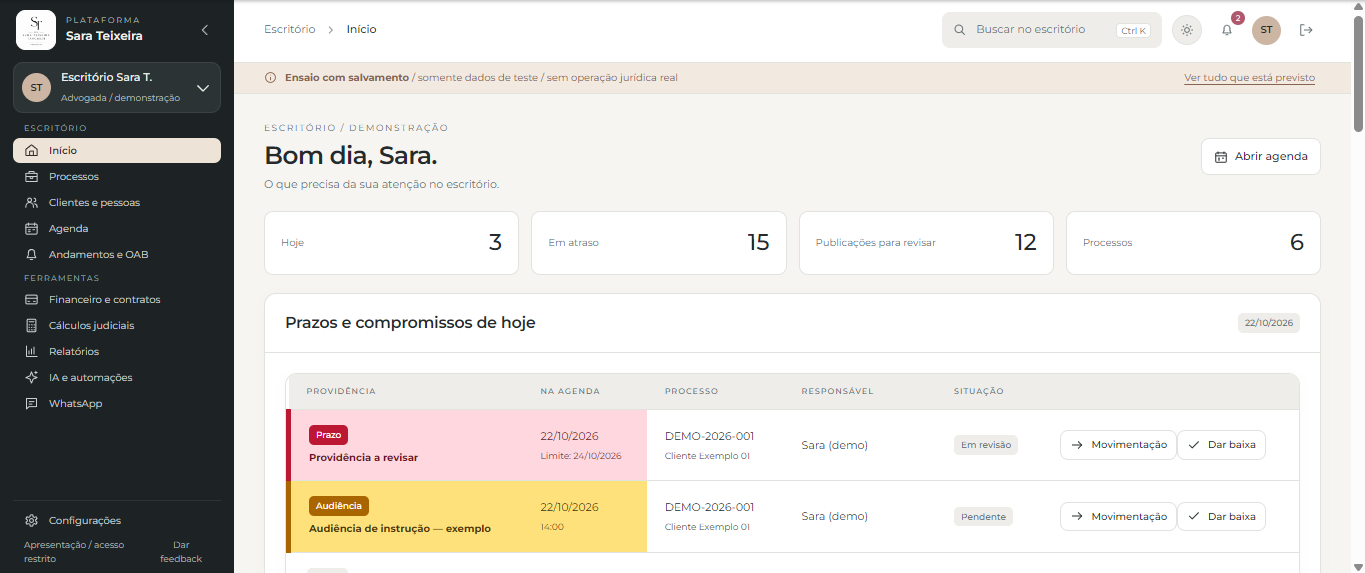Screen dimensions: 1365x573
Task: Open the Processos 6 summary card
Action: pyautogui.click(x=1193, y=243)
